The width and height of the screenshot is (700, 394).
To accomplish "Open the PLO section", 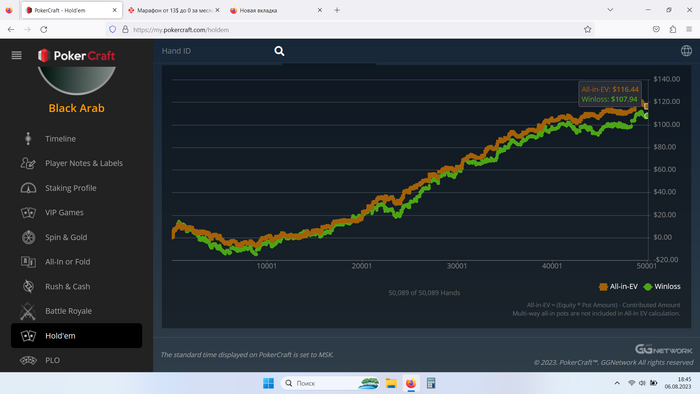I will pyautogui.click(x=52, y=360).
